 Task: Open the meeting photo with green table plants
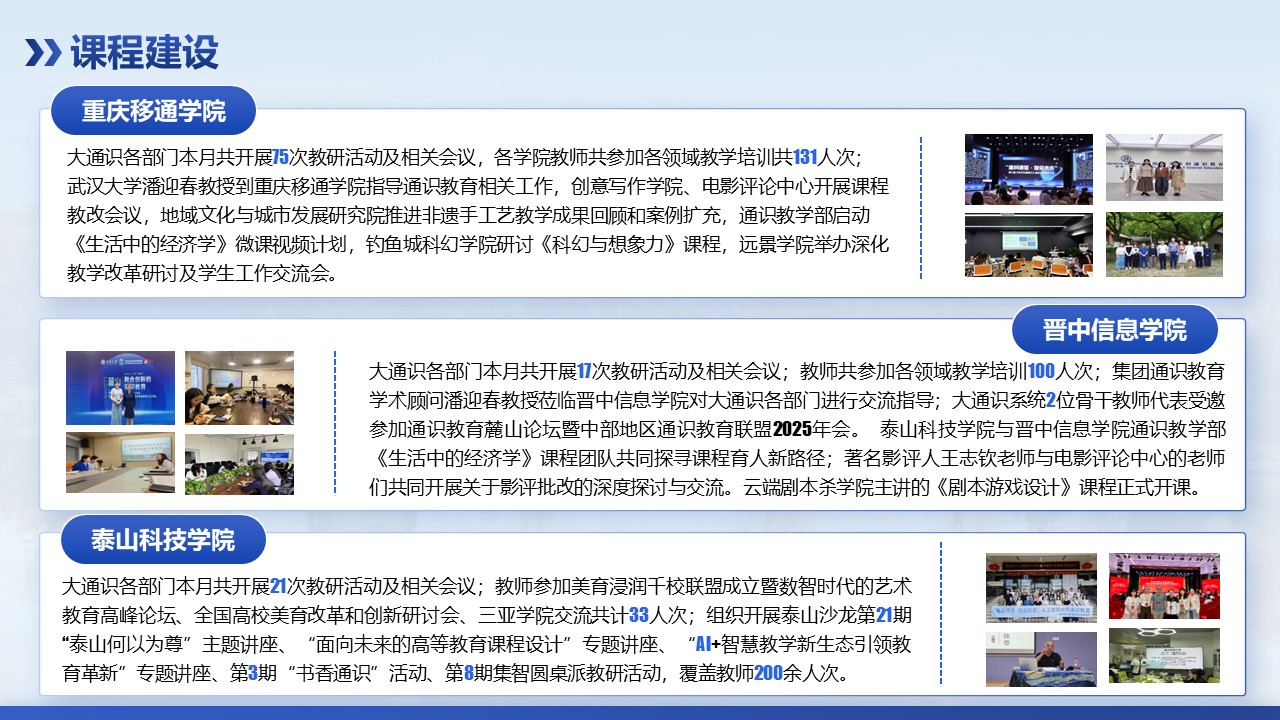[239, 464]
